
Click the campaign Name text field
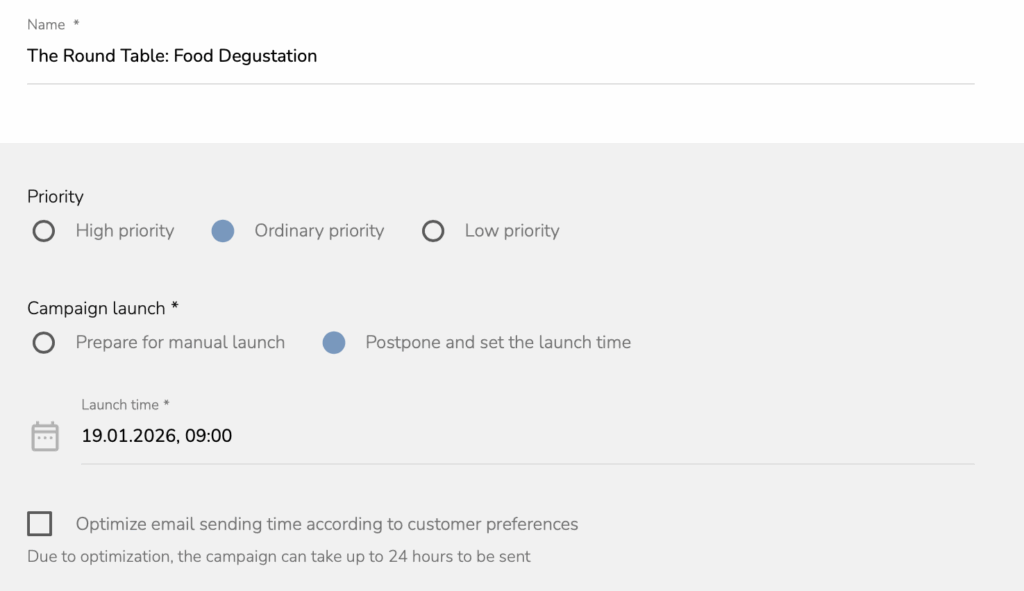point(500,56)
